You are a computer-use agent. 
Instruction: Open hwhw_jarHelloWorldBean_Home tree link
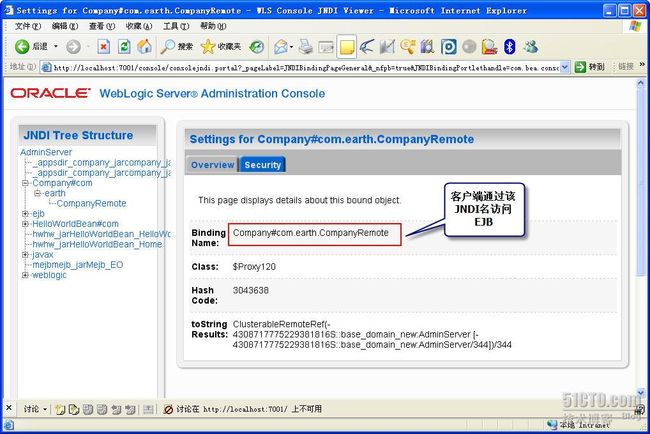97,245
